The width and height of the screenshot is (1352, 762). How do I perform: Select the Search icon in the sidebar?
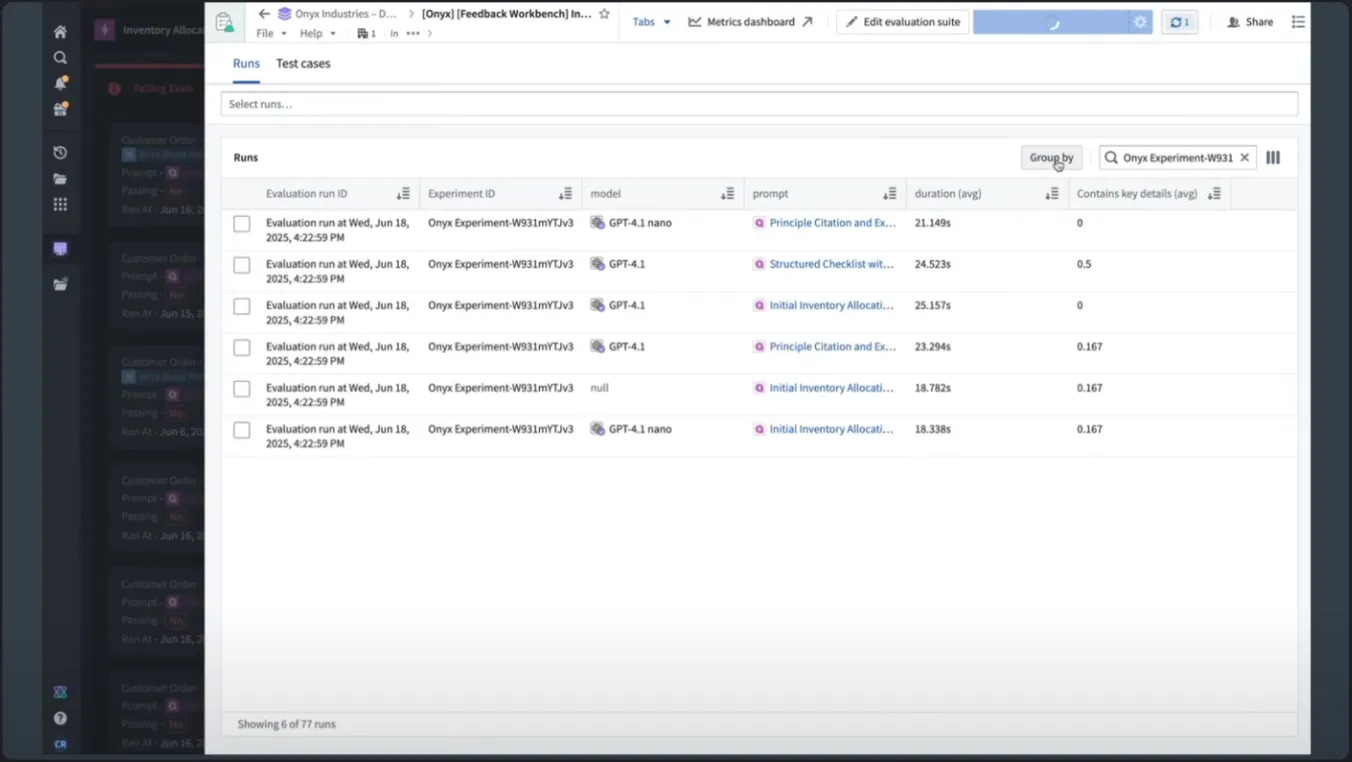pyautogui.click(x=60, y=57)
